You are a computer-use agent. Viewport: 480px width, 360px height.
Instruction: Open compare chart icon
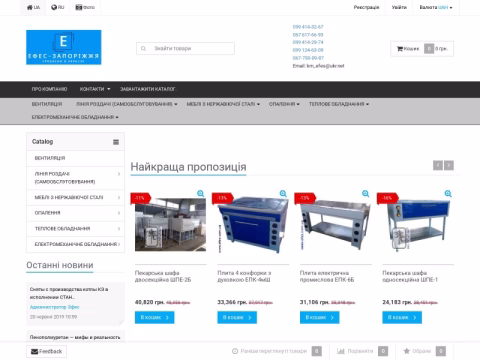tap(341, 351)
